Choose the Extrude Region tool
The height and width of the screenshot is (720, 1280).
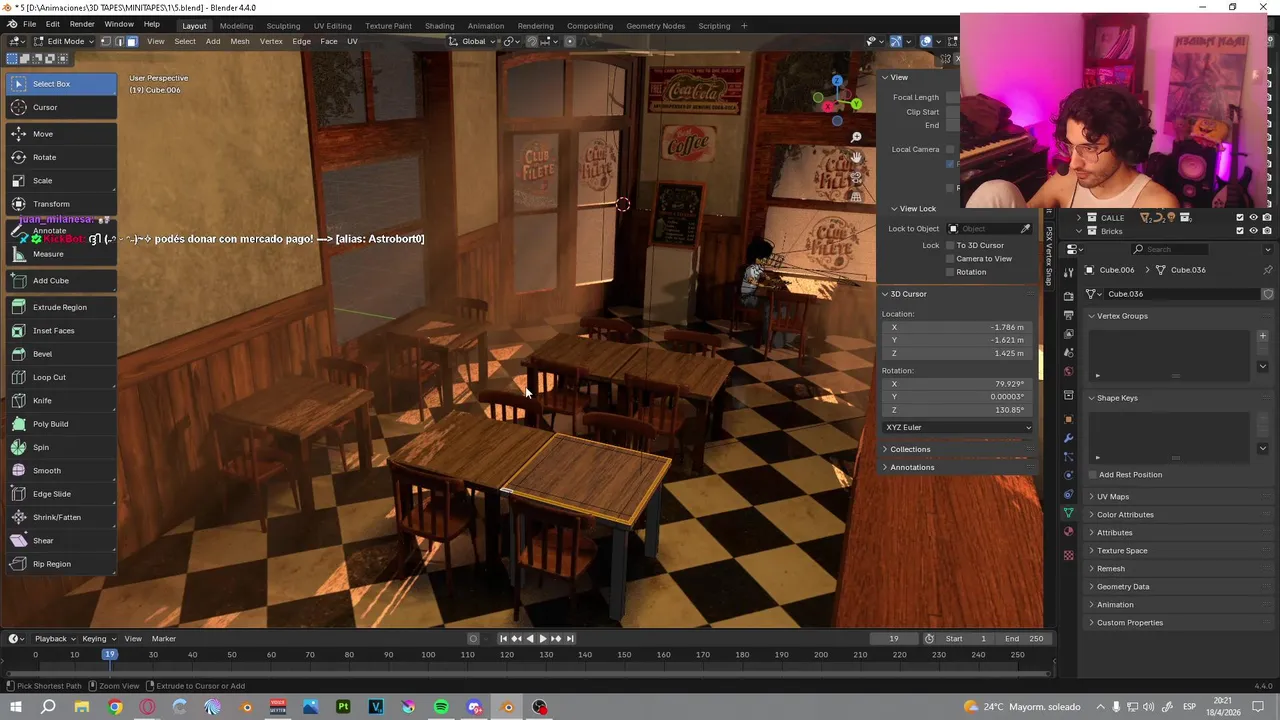[60, 307]
